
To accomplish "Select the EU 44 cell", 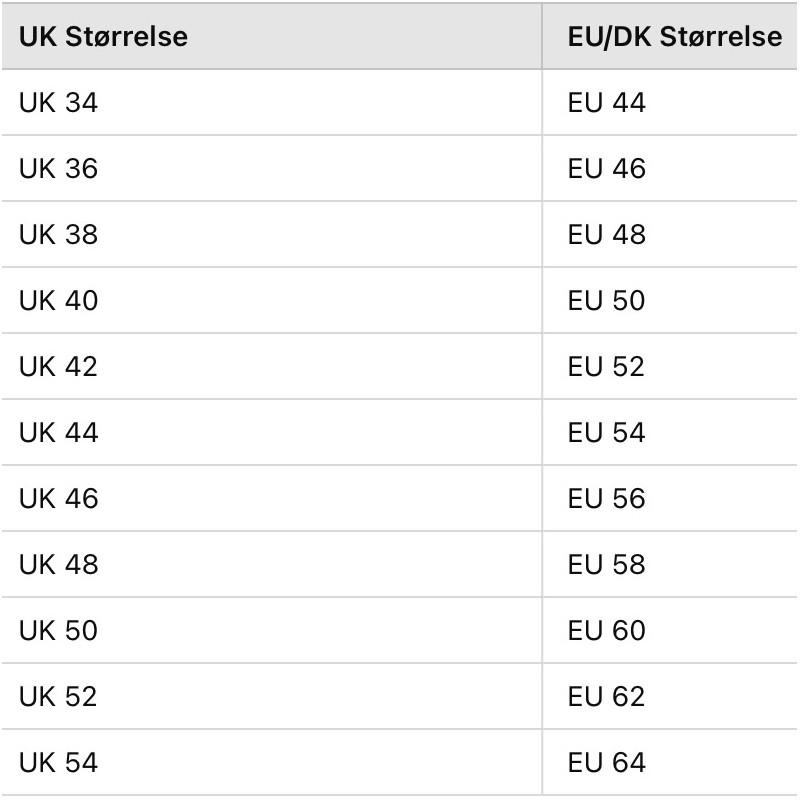I will click(x=670, y=102).
